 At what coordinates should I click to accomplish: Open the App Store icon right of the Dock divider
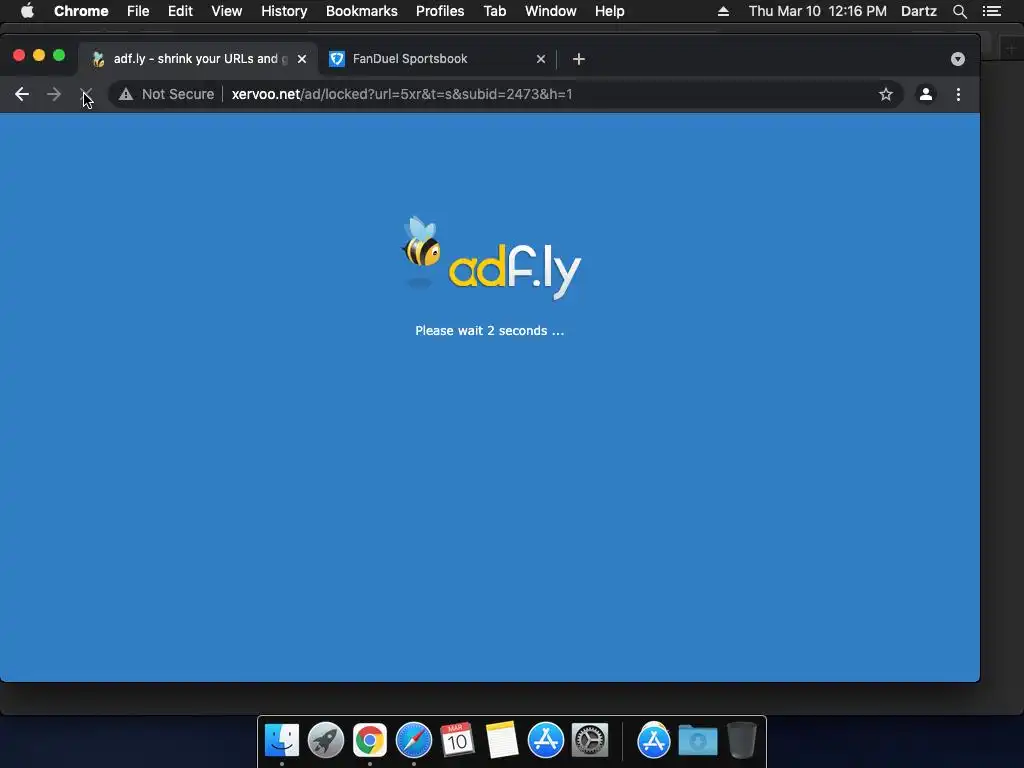pos(654,741)
